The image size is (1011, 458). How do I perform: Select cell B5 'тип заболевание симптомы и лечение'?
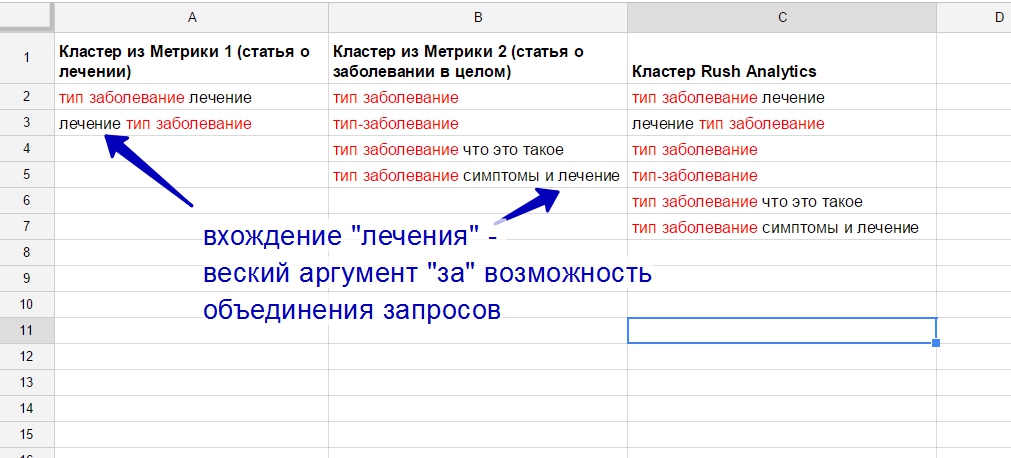(x=476, y=176)
